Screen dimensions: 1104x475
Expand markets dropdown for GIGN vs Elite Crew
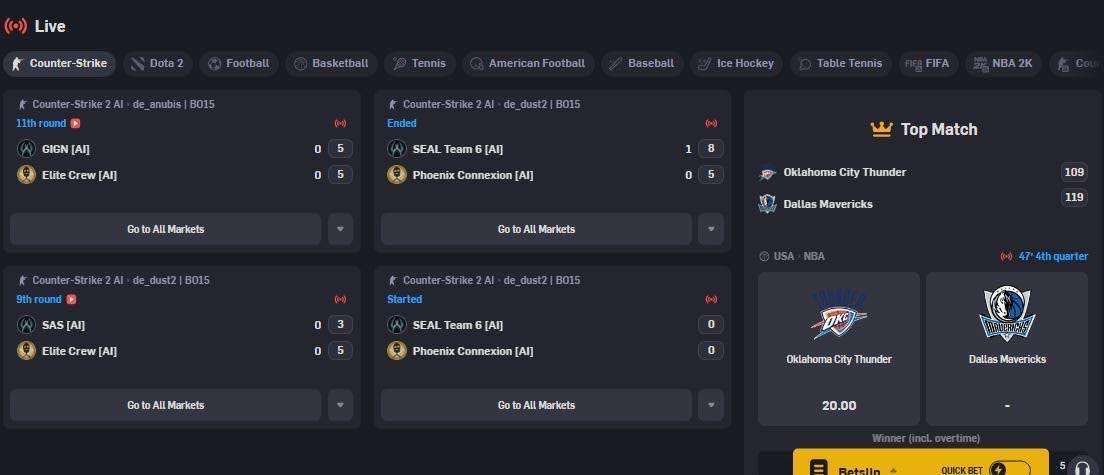click(340, 229)
